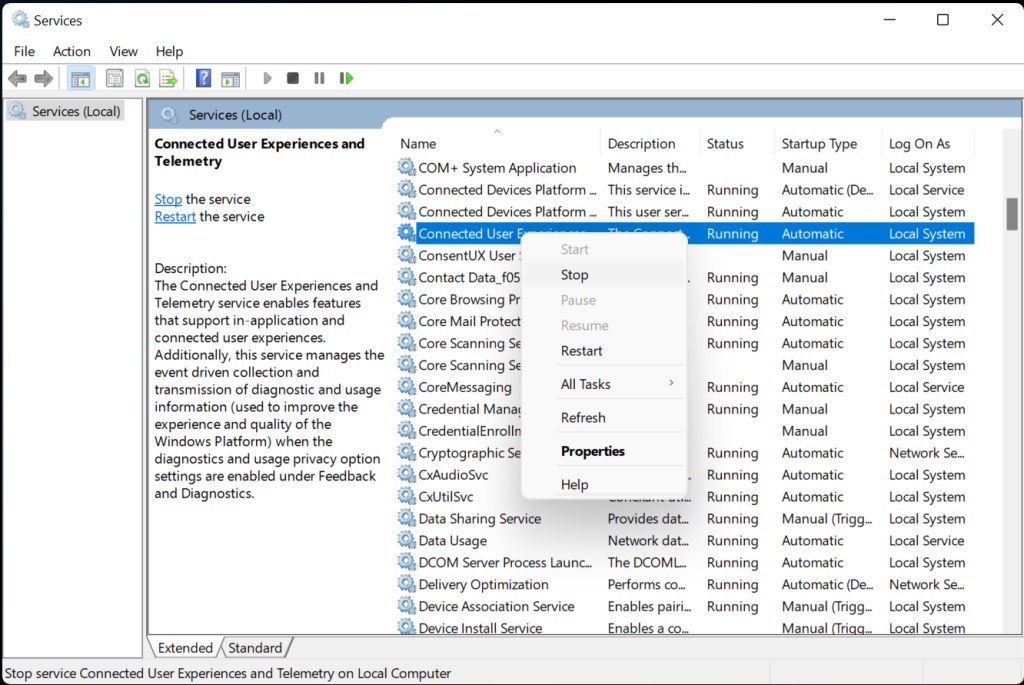Choose Restart in the context menu
The height and width of the screenshot is (685, 1024).
pos(582,351)
